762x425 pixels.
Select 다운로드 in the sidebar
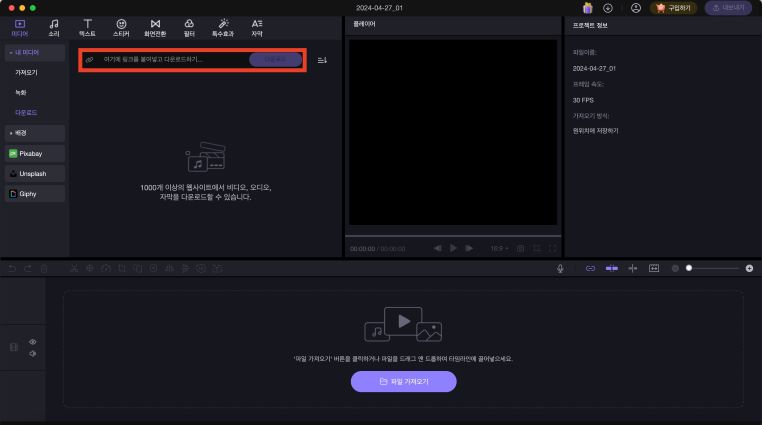pyautogui.click(x=26, y=113)
